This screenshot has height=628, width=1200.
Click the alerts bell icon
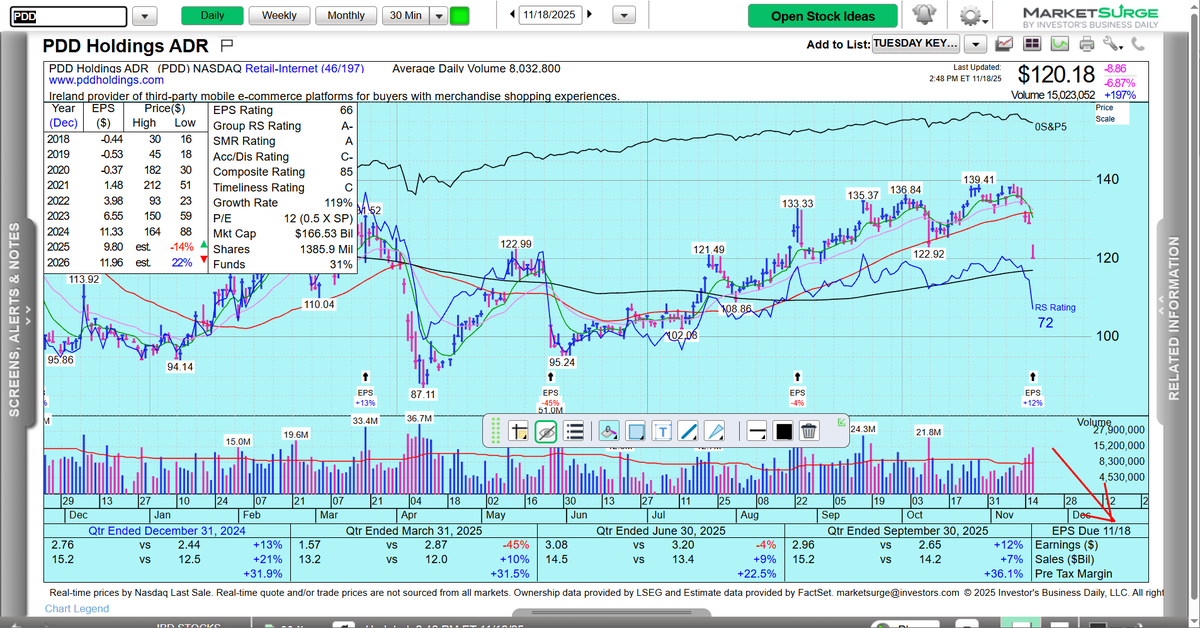coord(925,14)
